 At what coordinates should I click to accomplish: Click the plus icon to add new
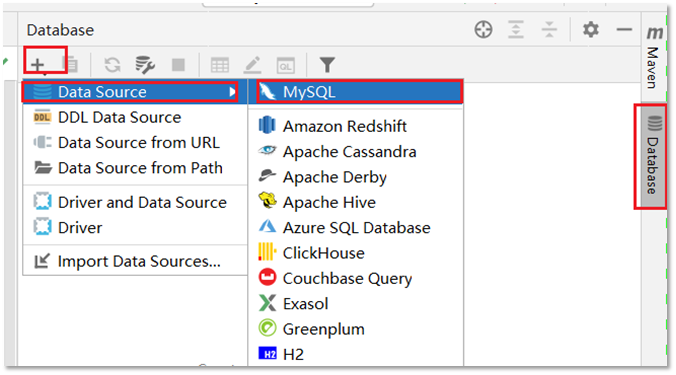(x=38, y=65)
